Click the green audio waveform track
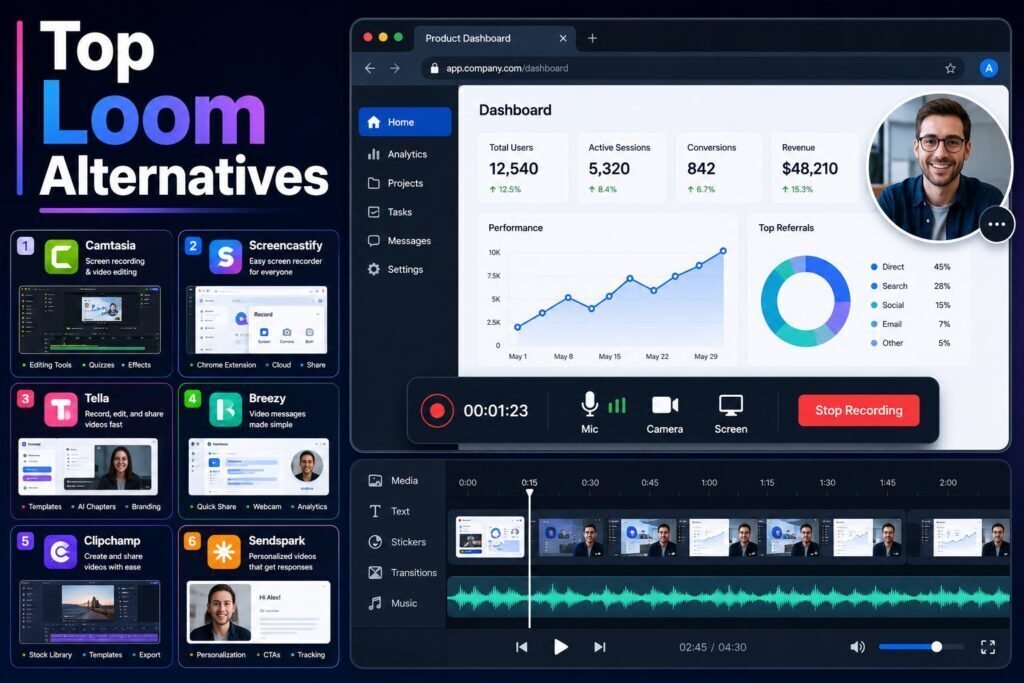This screenshot has width=1024, height=683. [728, 597]
